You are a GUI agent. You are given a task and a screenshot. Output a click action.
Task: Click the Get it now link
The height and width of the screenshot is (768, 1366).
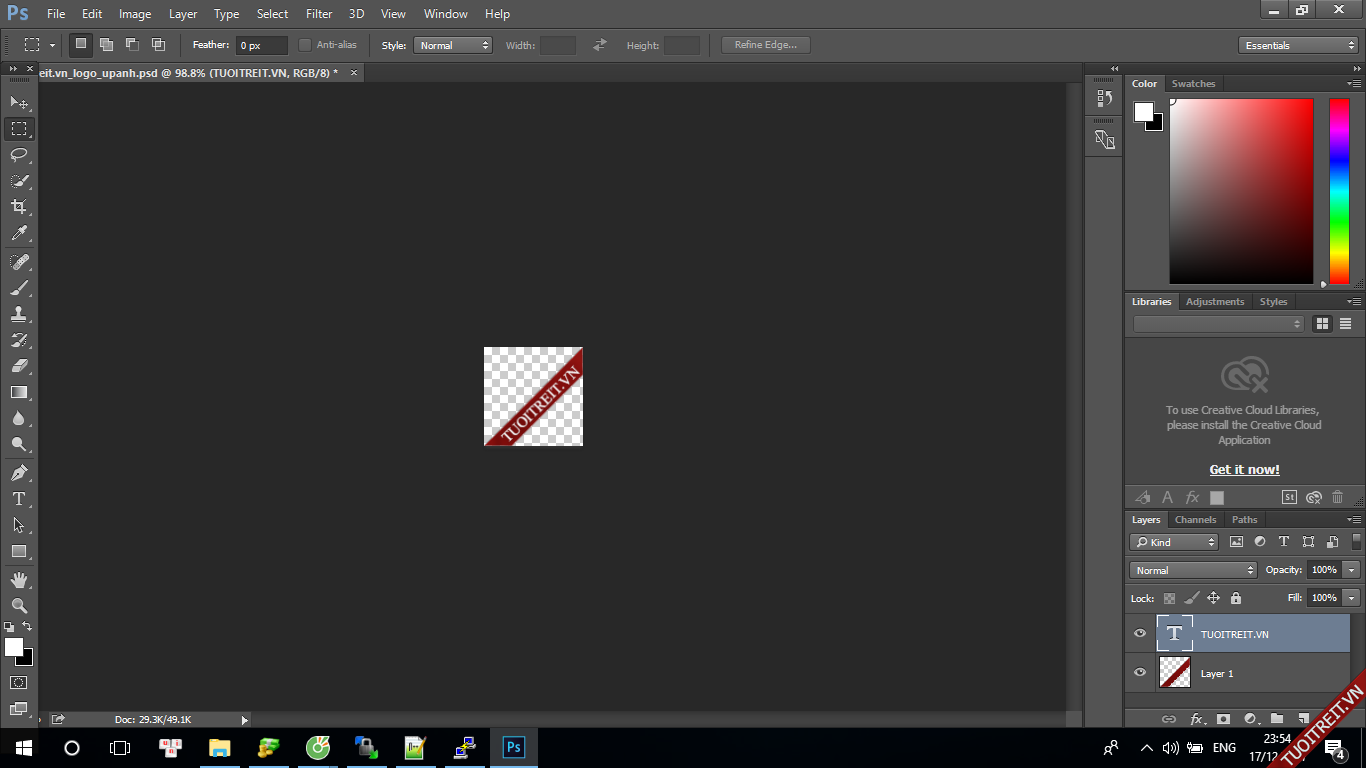1244,470
